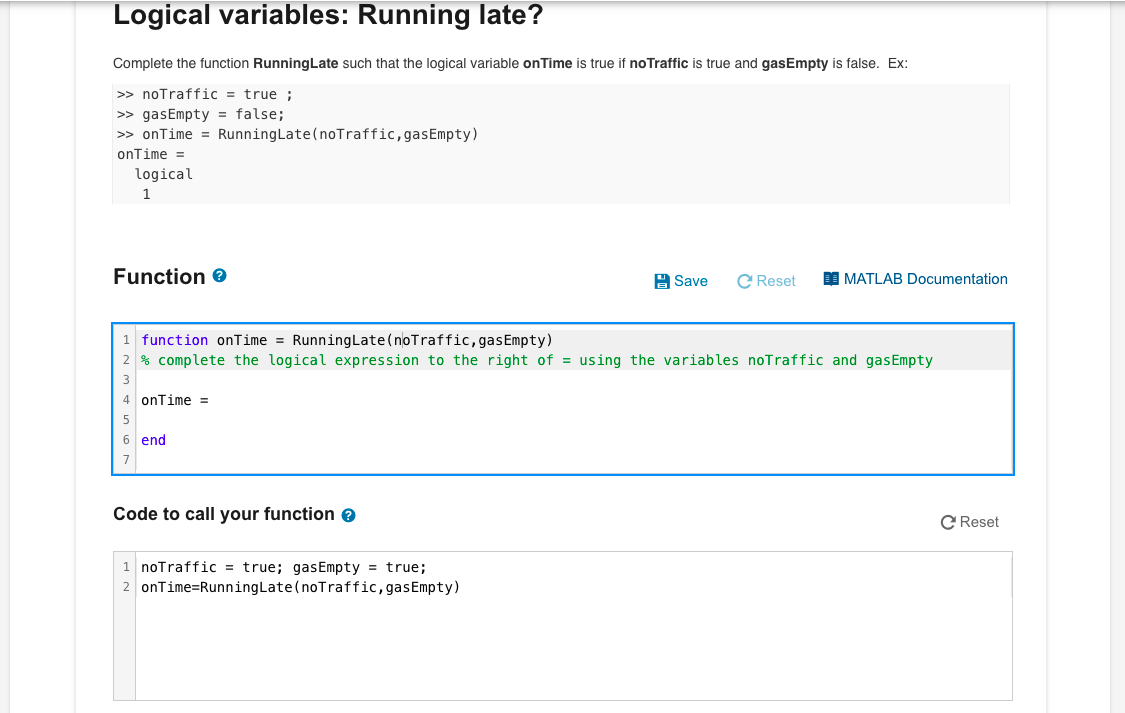
Task: Click the end keyword on line 6
Action: tap(152, 439)
